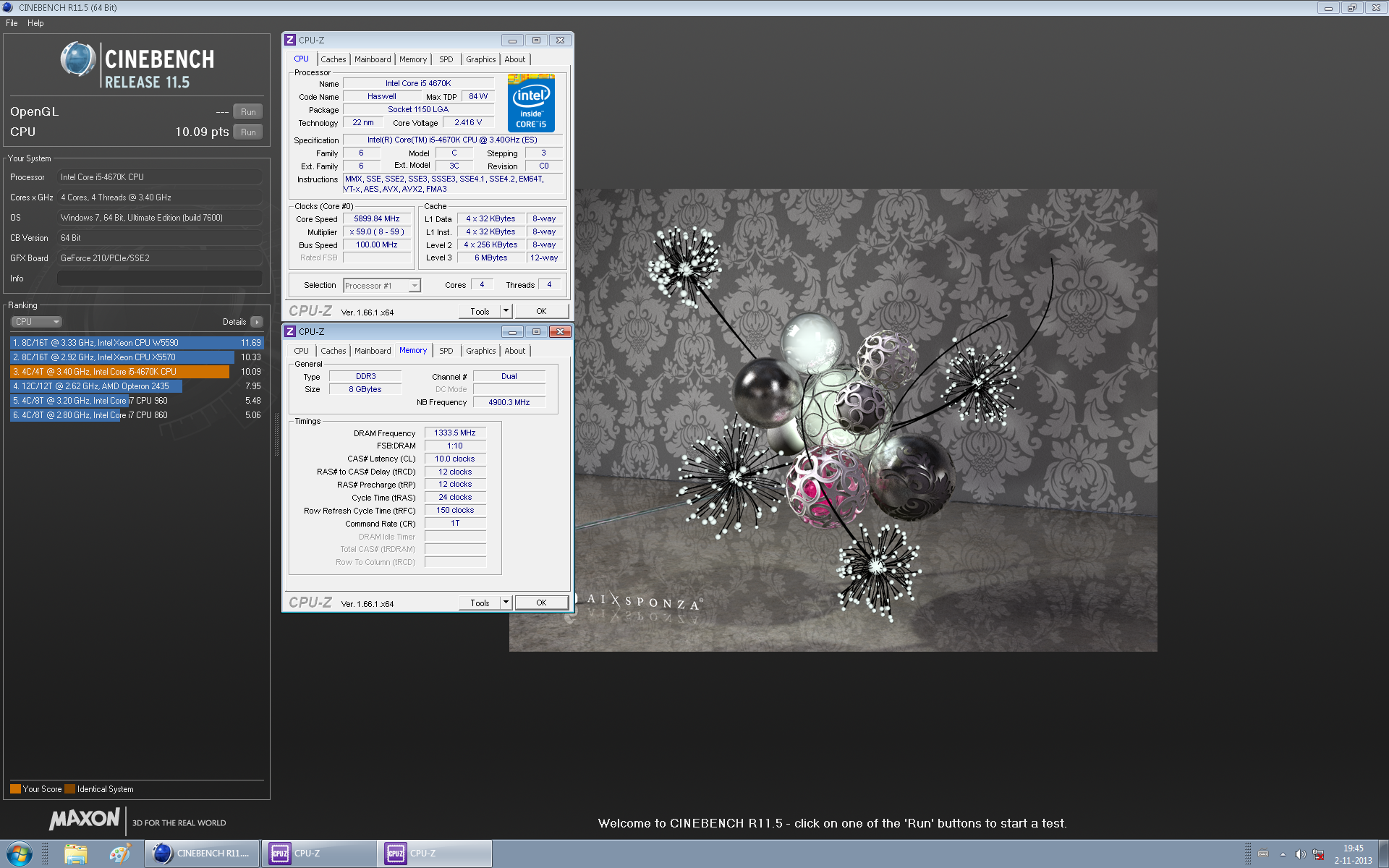
Task: Show hidden tray icons arrow
Action: point(1283,854)
